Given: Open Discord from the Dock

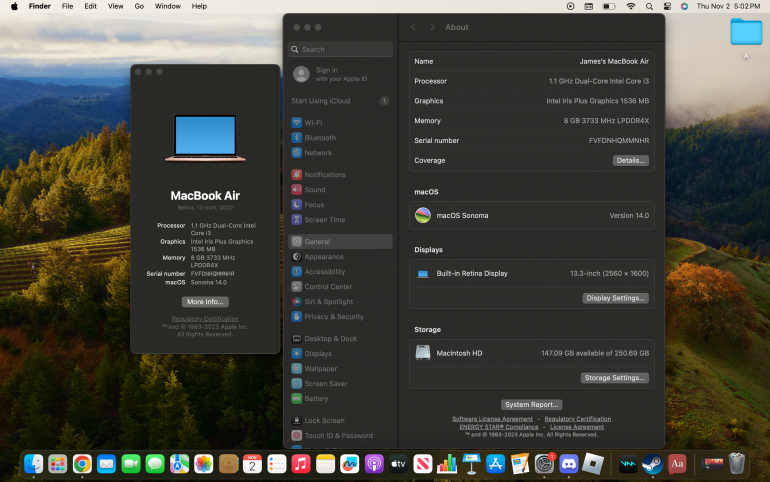Looking at the screenshot, I should pos(569,464).
